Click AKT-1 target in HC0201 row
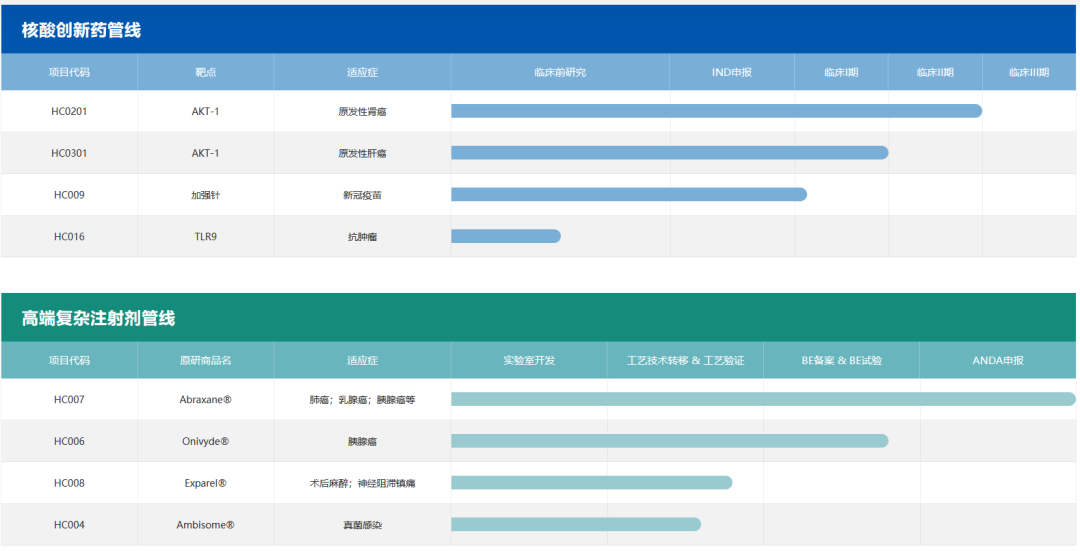This screenshot has height=551, width=1080. 205,112
